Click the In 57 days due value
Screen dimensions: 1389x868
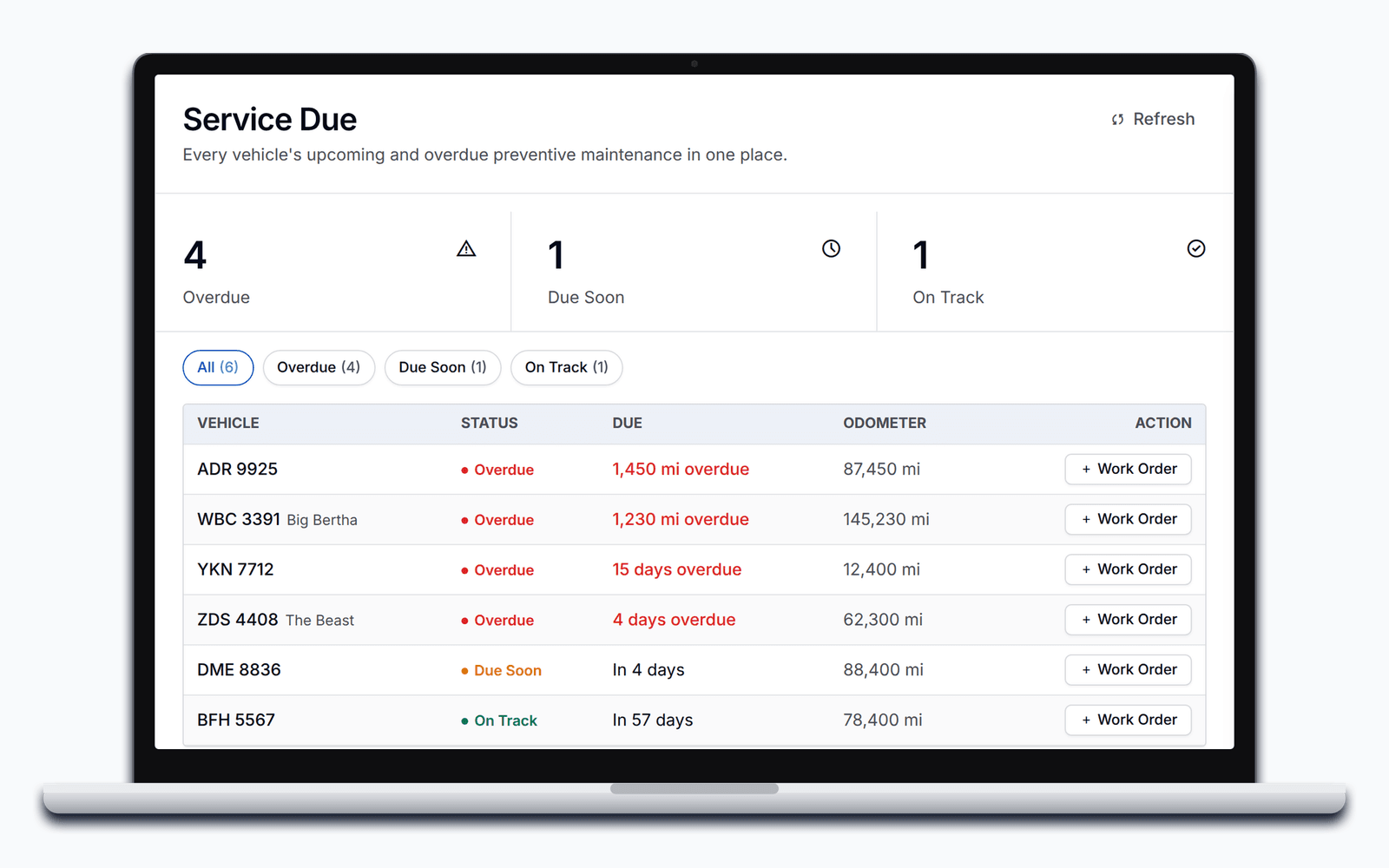pos(653,720)
